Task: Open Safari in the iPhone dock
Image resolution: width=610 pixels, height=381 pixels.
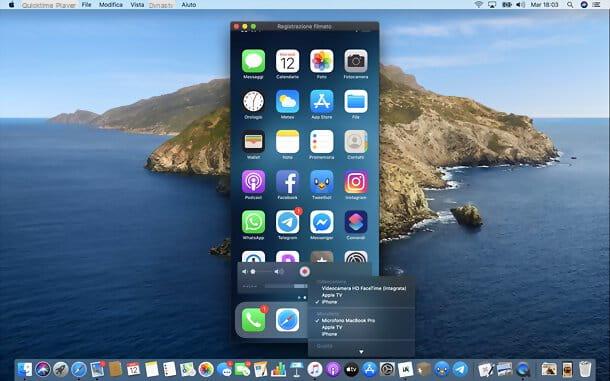Action: 287,320
